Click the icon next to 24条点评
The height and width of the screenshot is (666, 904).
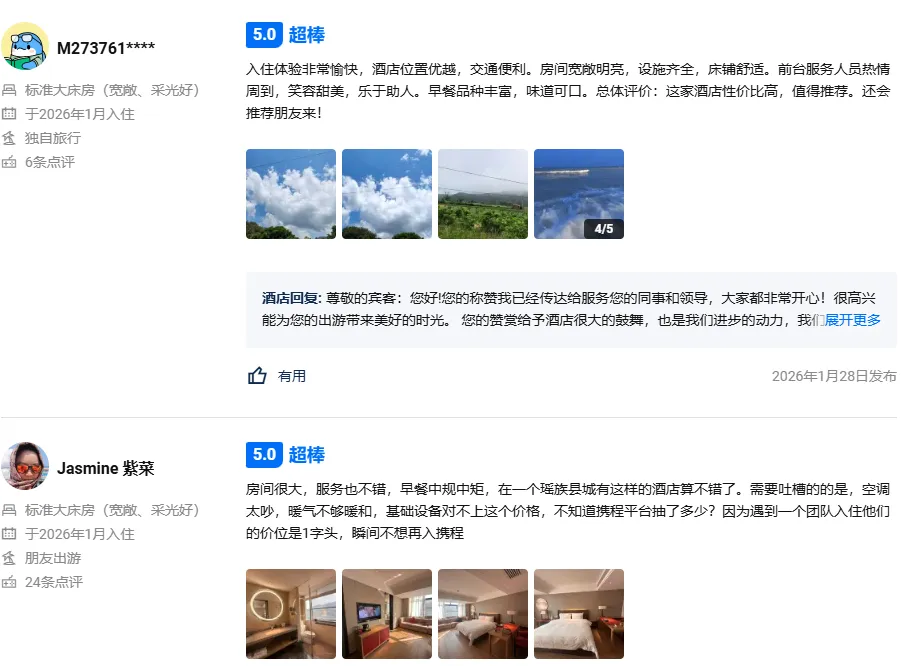pyautogui.click(x=9, y=582)
